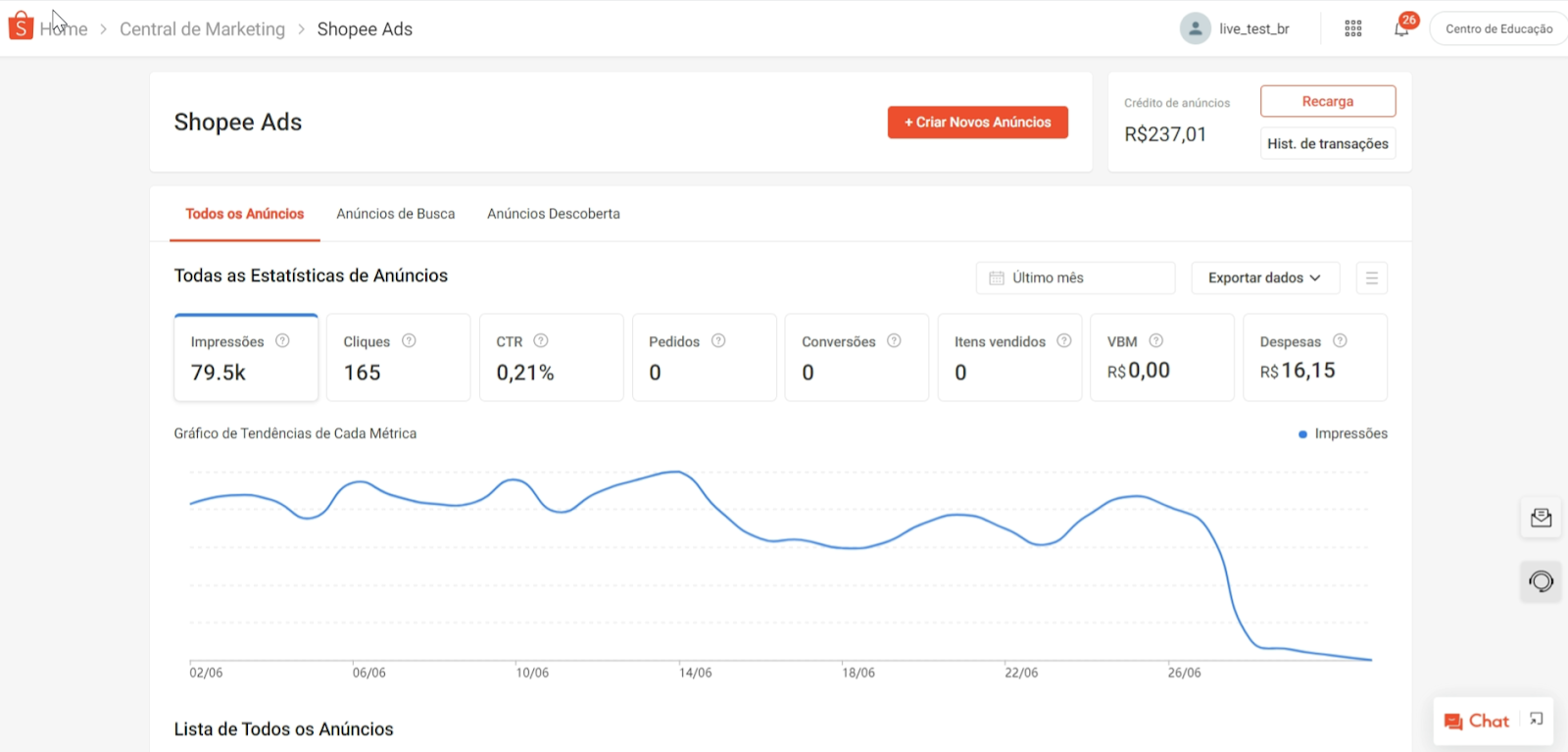Click the 26/06 chart axis label
This screenshot has width=1568, height=752.
pos(1184,673)
